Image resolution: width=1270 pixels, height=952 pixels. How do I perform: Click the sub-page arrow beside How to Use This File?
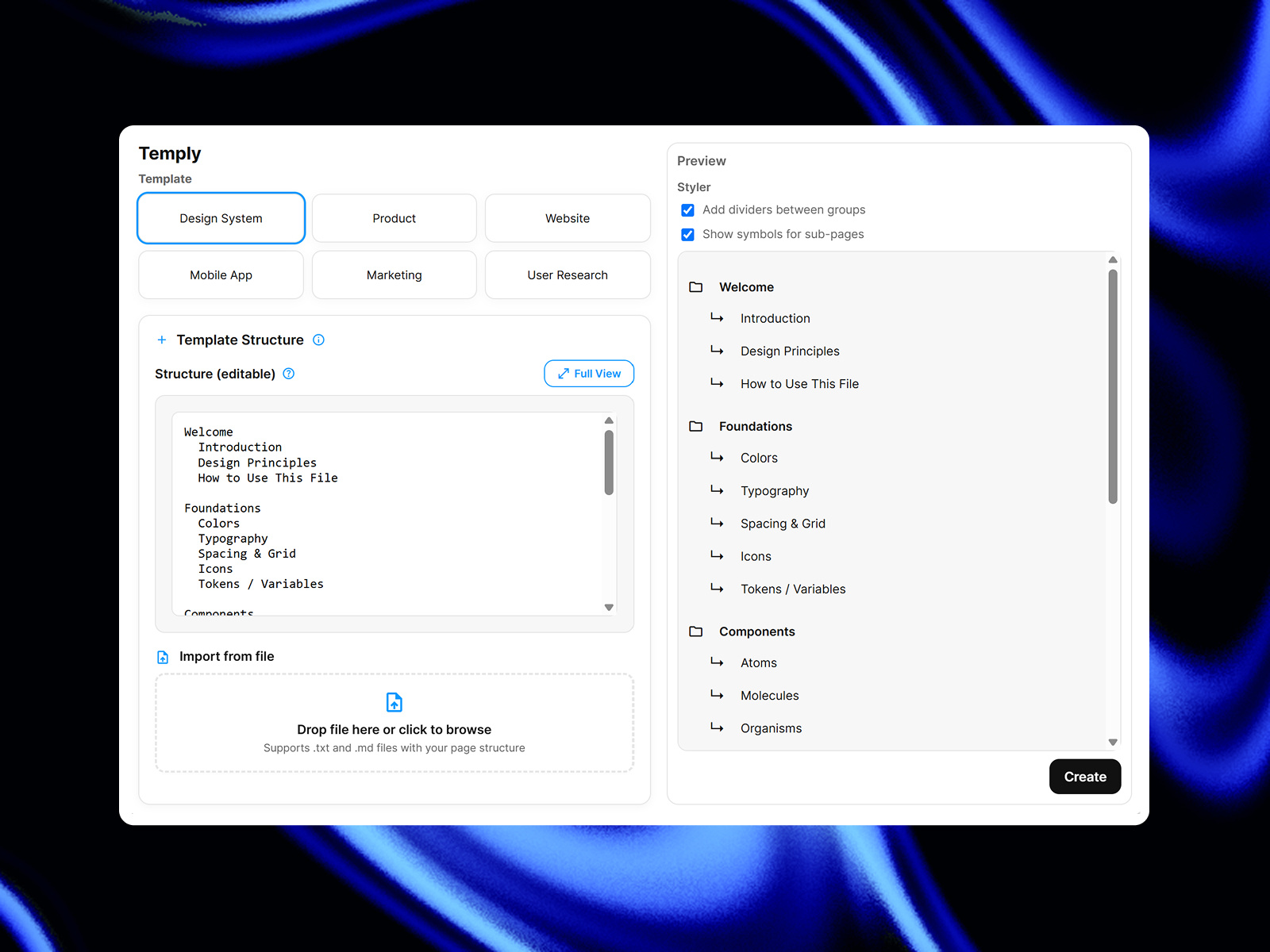(x=717, y=382)
